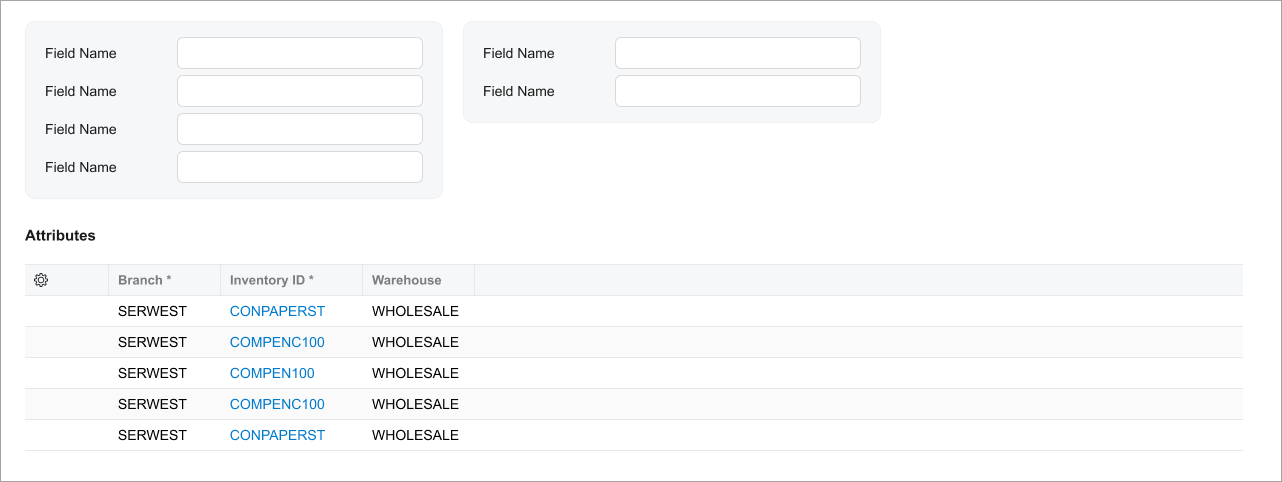This screenshot has width=1282, height=482.
Task: Activate the fourth input field in the left panel
Action: 300,167
